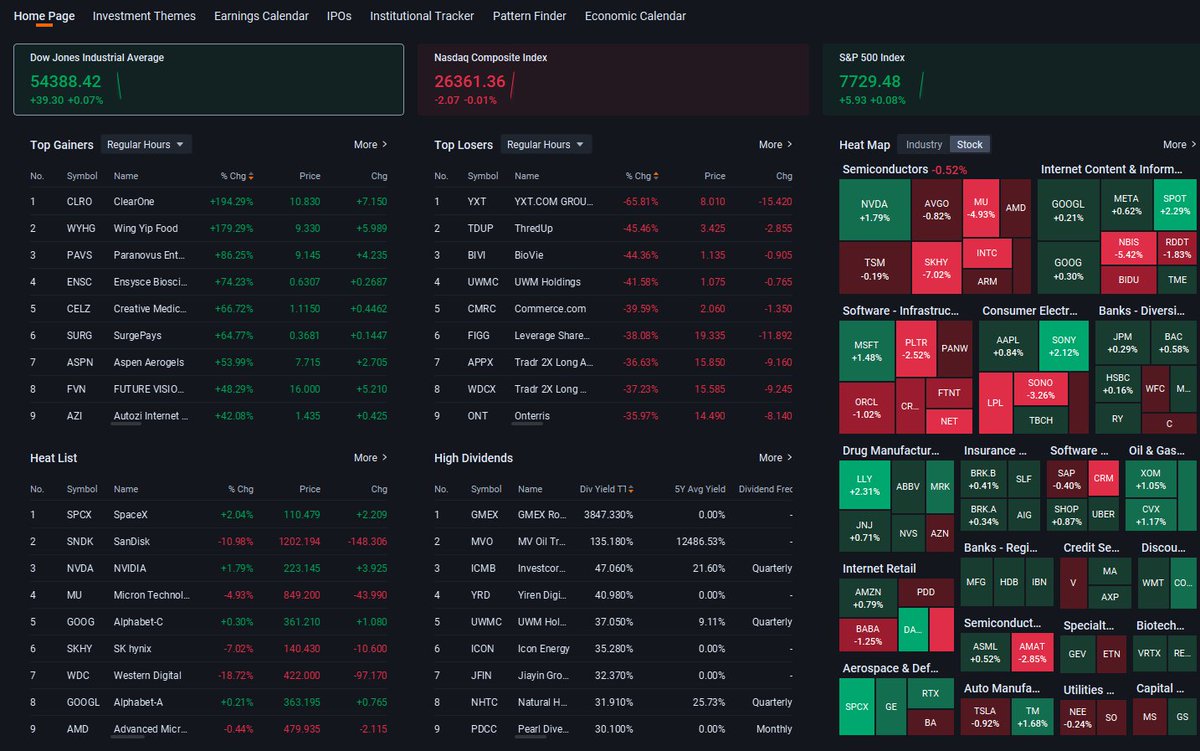Select the ASPN Aspen Aerogels row
The image size is (1200, 751).
coord(209,362)
